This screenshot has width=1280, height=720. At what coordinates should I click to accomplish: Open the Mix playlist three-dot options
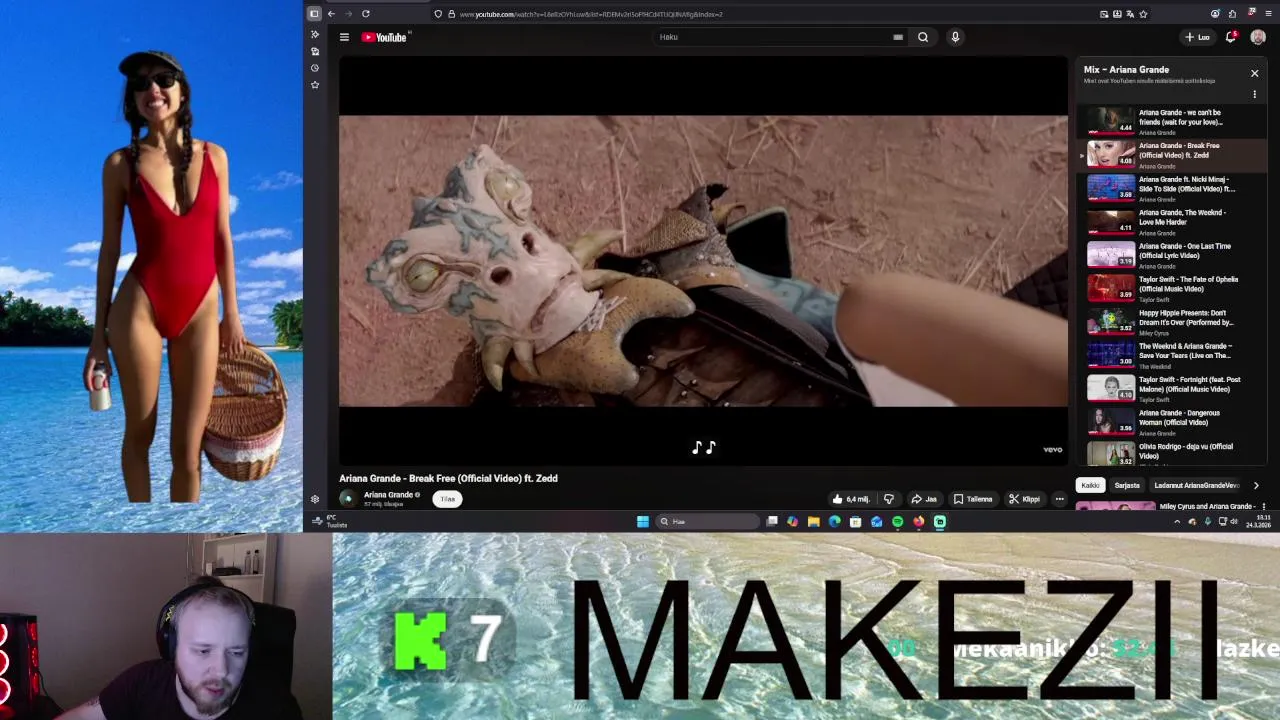click(1254, 95)
